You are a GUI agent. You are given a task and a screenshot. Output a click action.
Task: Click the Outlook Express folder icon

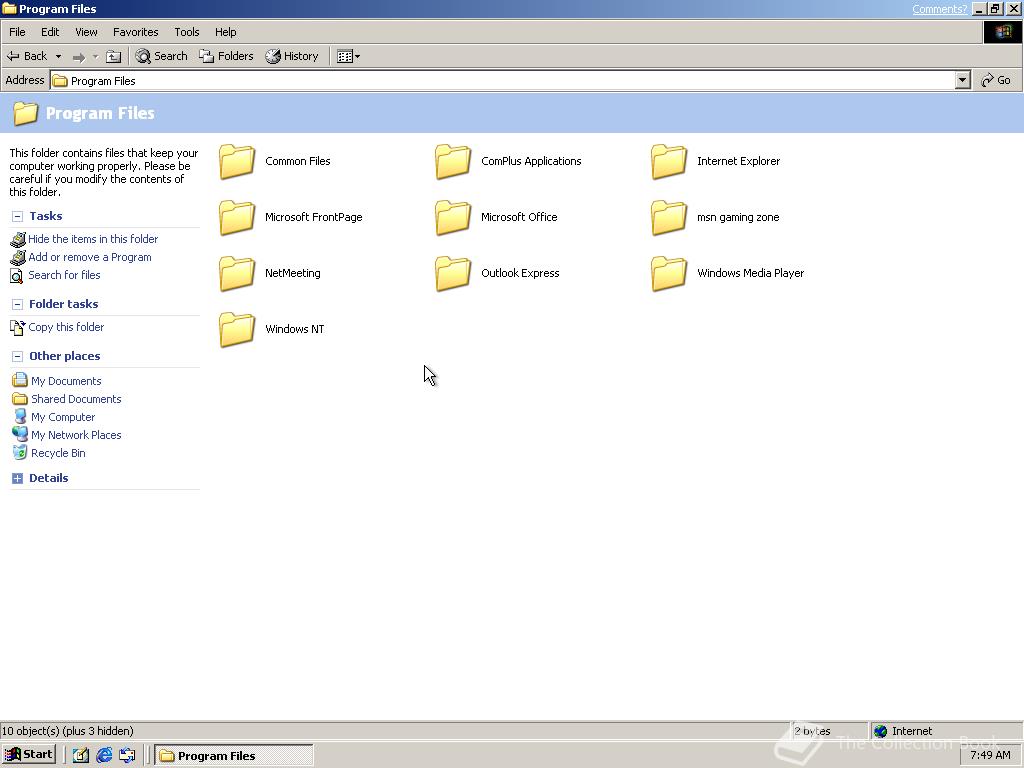pos(453,274)
